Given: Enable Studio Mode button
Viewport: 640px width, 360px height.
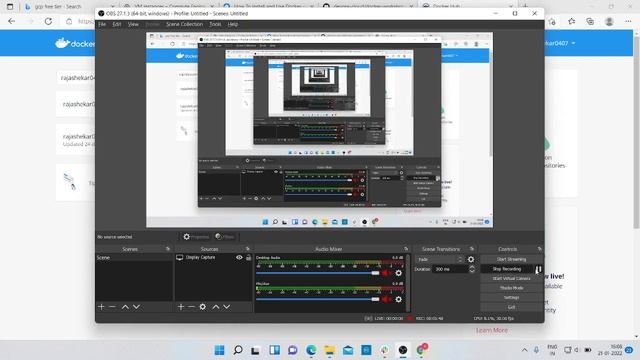Looking at the screenshot, I should pos(511,288).
